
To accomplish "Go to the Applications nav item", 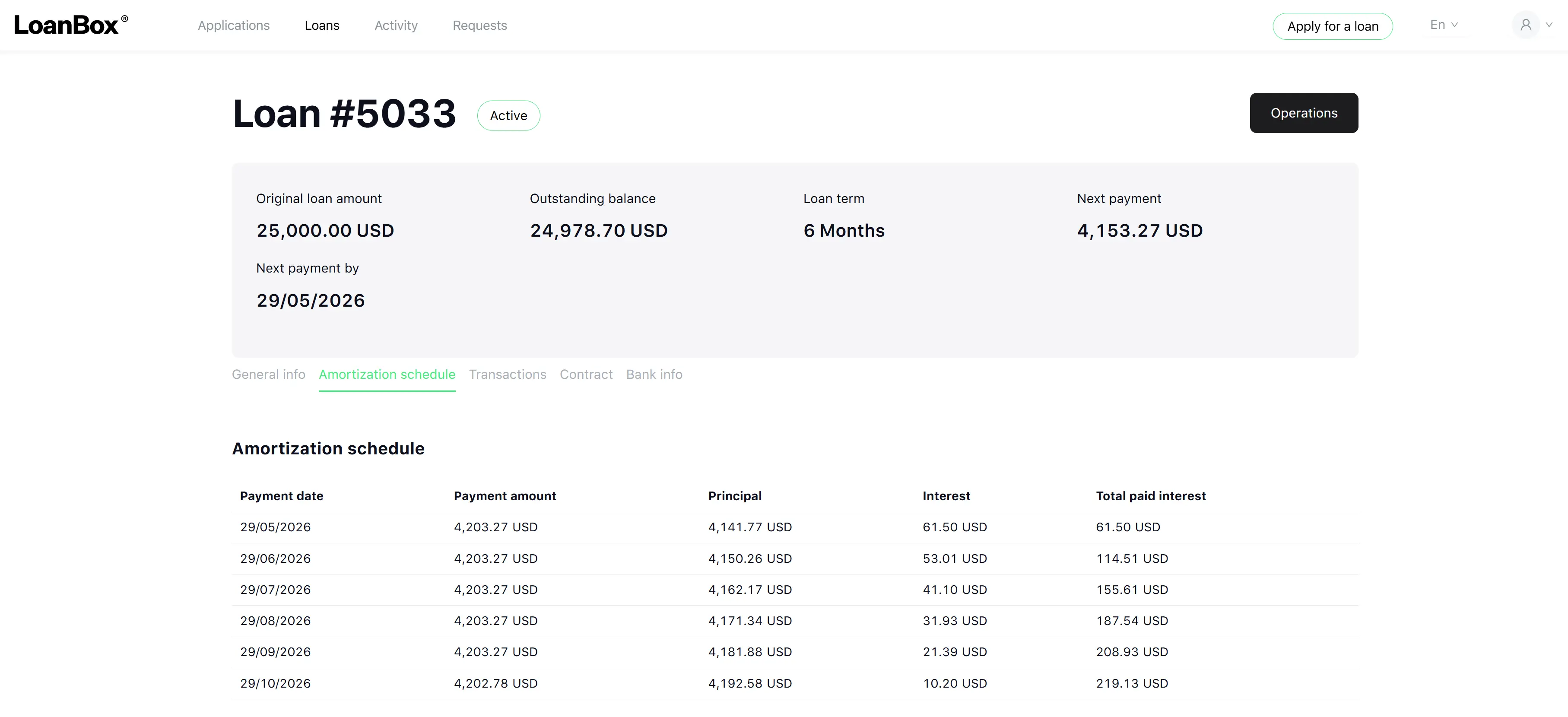I will coord(234,25).
